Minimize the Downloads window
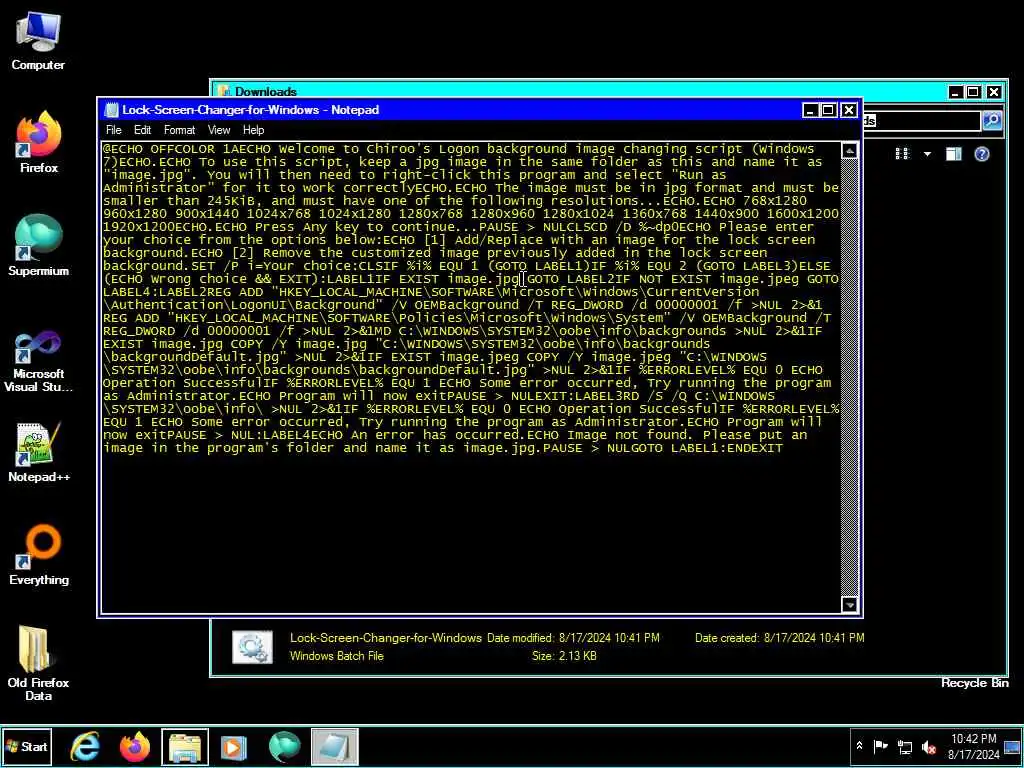 [x=955, y=92]
